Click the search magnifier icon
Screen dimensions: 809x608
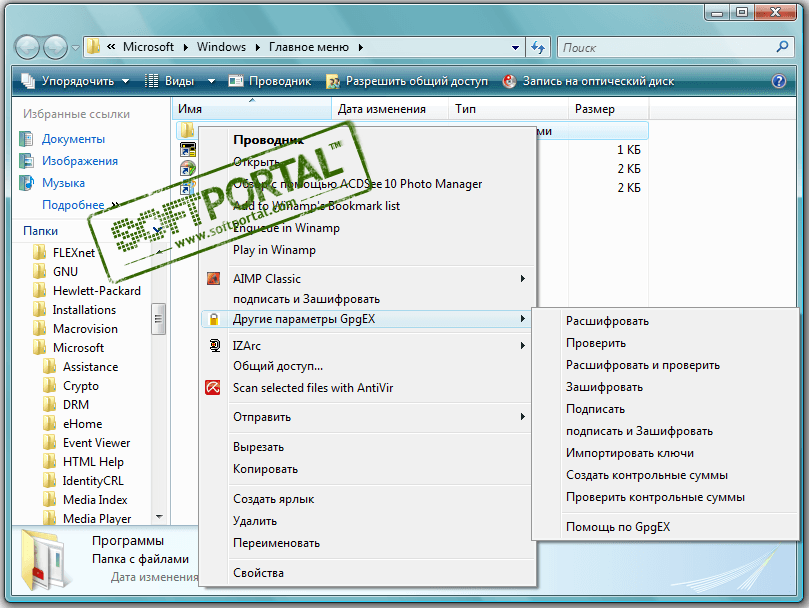coord(782,47)
